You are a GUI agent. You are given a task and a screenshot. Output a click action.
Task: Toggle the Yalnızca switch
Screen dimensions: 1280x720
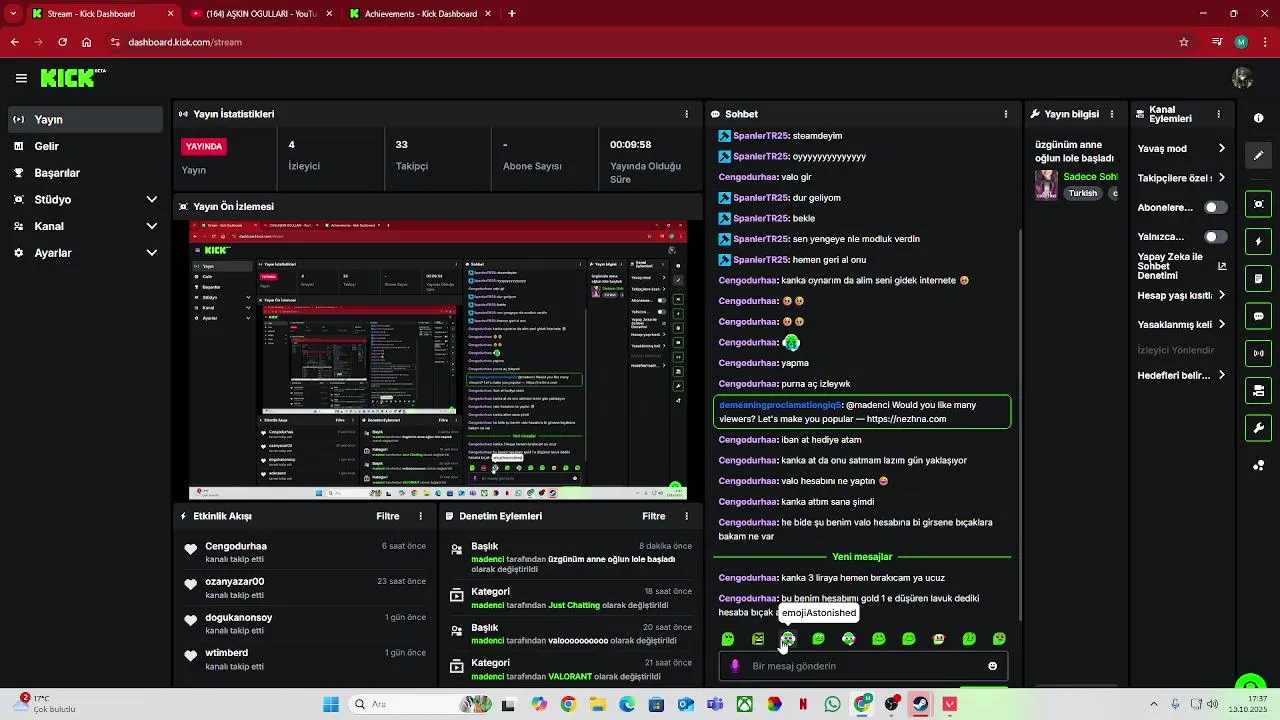coord(1215,237)
